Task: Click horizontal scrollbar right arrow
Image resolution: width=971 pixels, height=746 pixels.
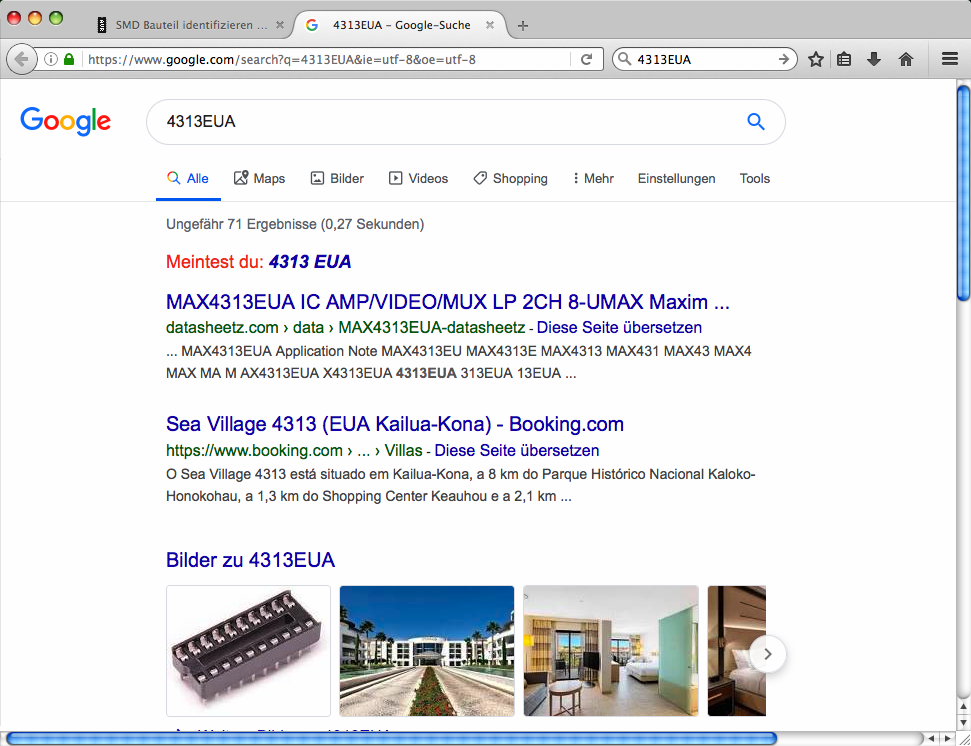Action: (947, 739)
